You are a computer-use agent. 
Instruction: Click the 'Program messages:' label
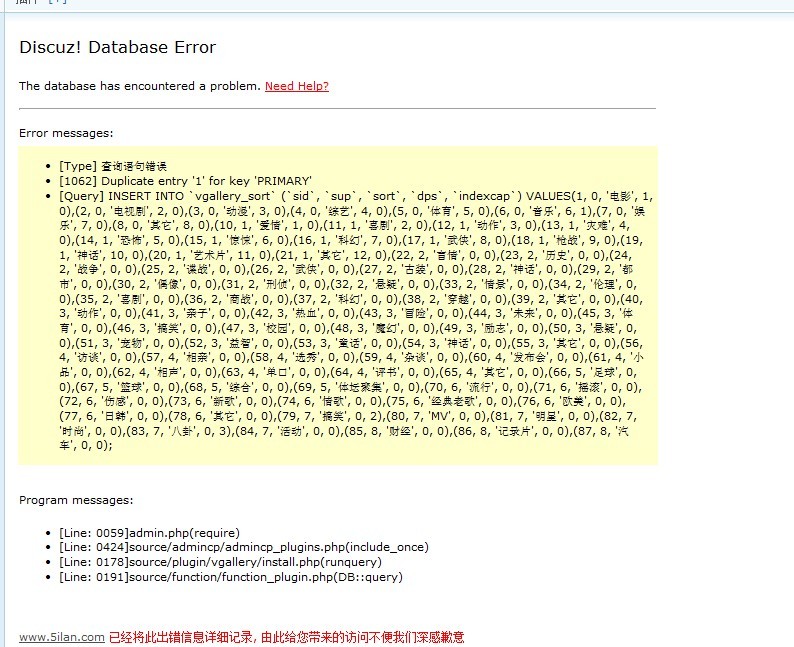76,500
